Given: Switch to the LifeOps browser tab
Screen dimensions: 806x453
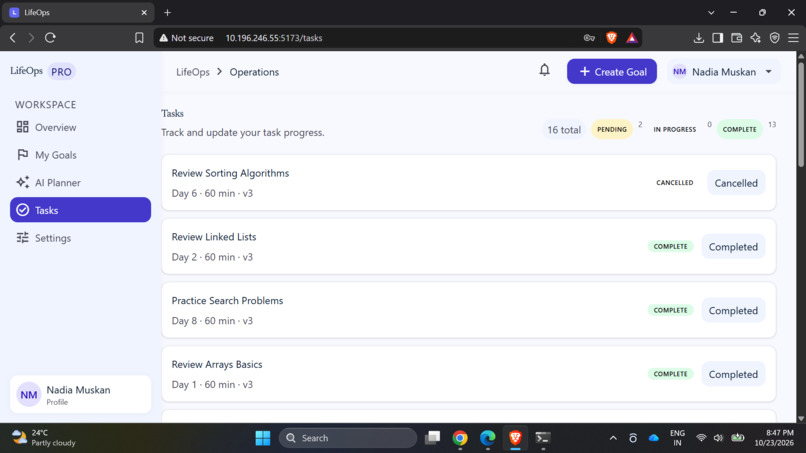Looking at the screenshot, I should [78, 12].
